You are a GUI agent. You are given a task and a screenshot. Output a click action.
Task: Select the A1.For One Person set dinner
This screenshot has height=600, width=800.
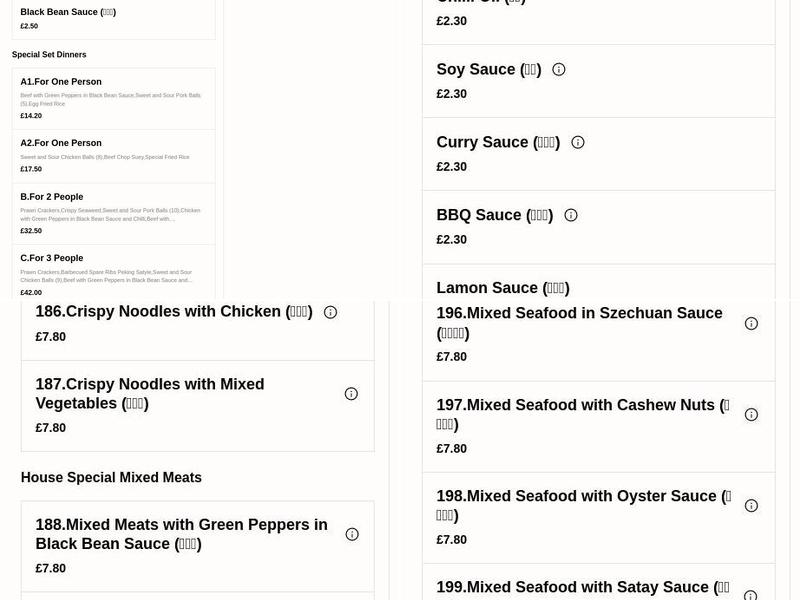click(x=113, y=97)
